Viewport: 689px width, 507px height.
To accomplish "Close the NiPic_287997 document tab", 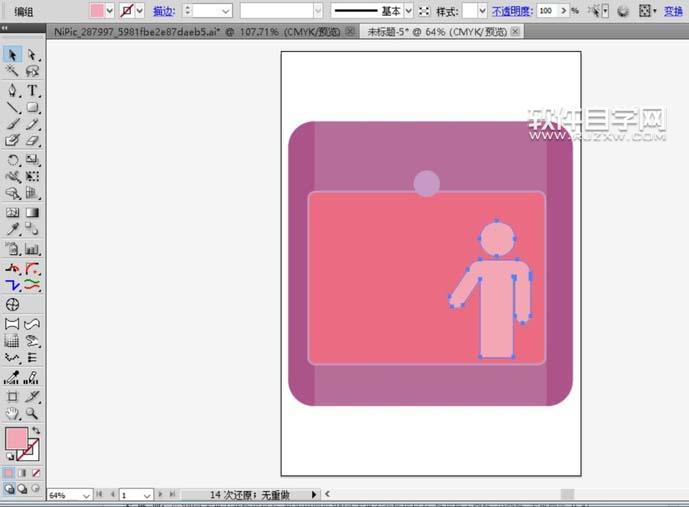I will click(350, 31).
